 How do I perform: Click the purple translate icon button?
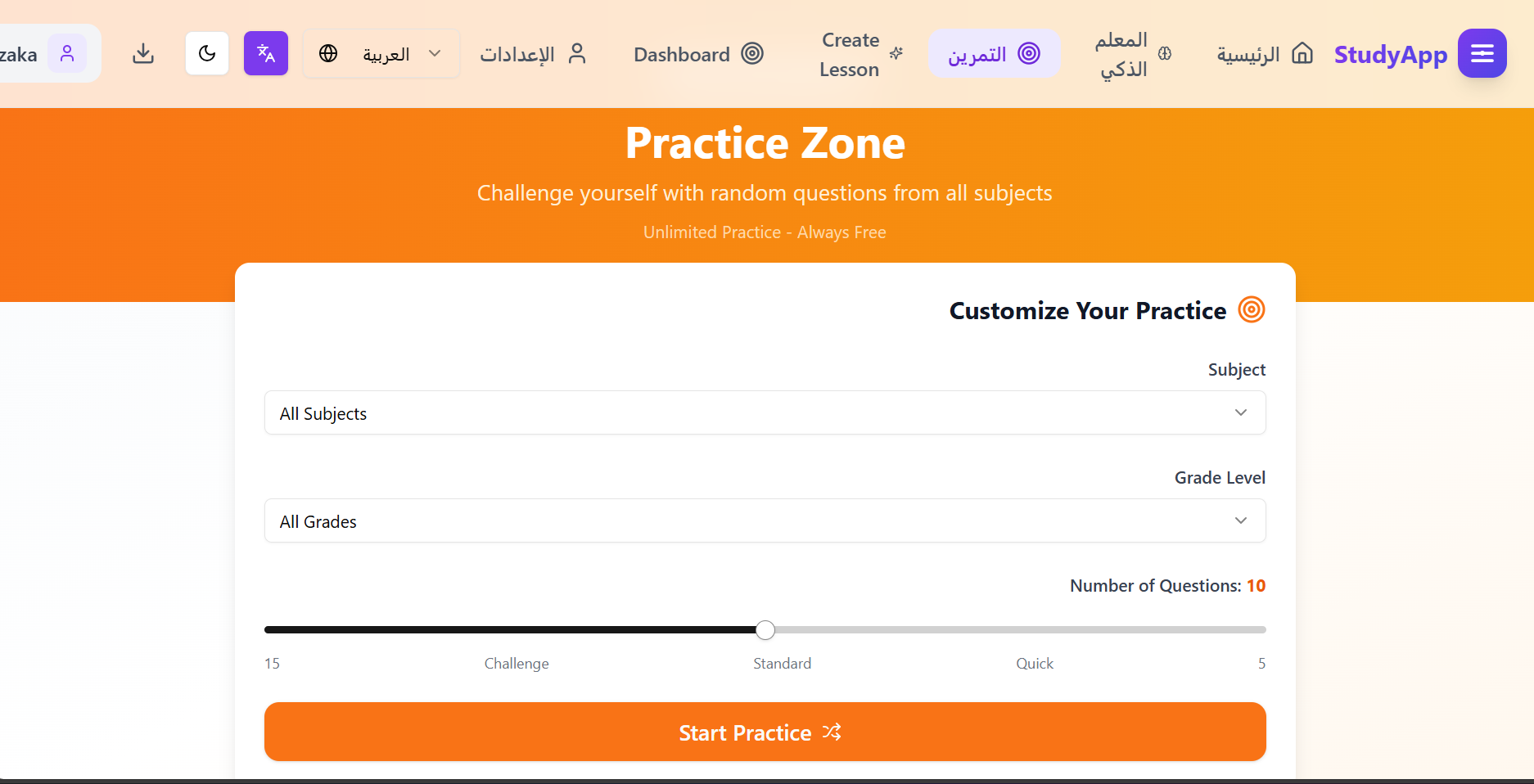coord(266,54)
